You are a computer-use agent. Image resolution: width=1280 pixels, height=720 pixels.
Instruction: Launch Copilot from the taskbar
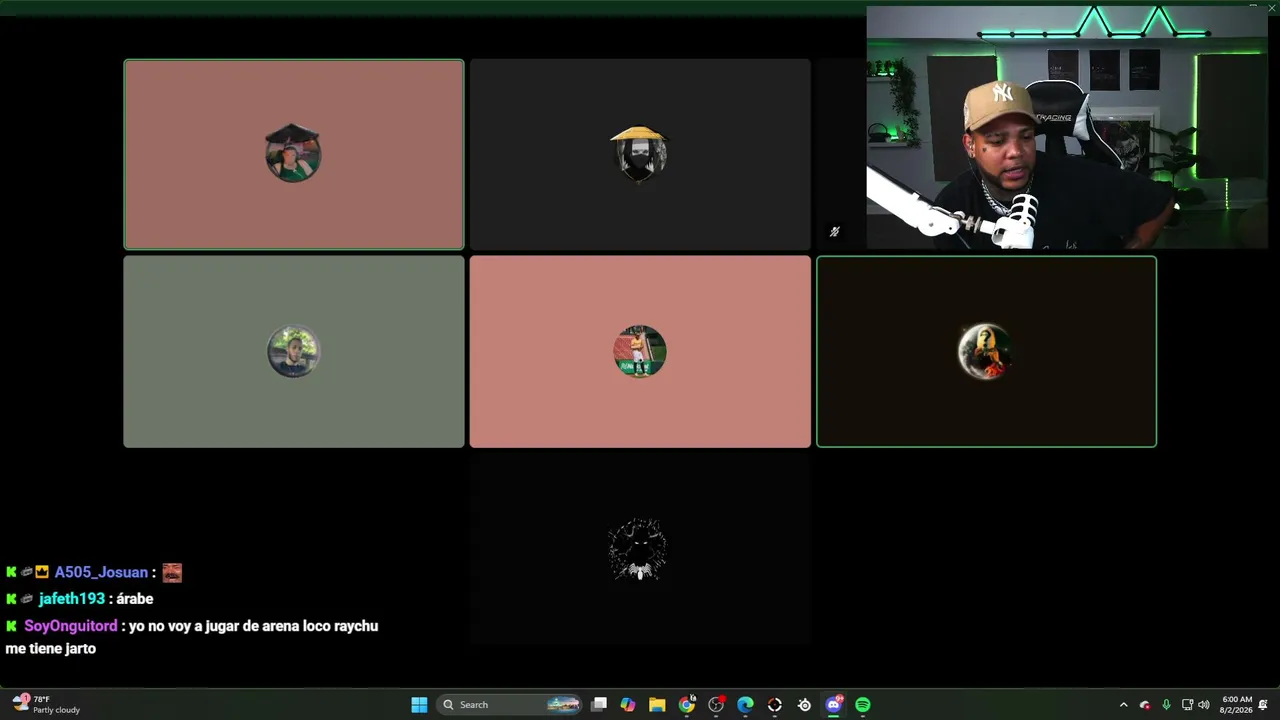pos(628,705)
